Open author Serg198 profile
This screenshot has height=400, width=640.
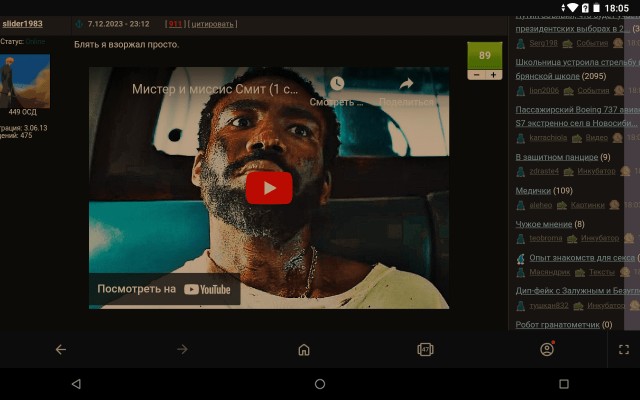543,43
